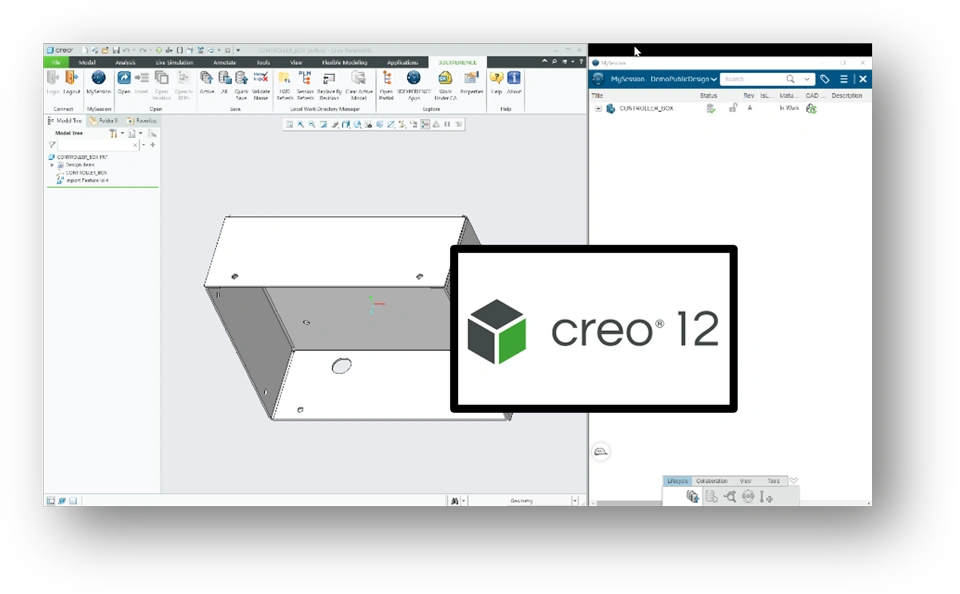Switch to the Applications ribbon tab
The width and height of the screenshot is (960, 594).
click(x=402, y=62)
